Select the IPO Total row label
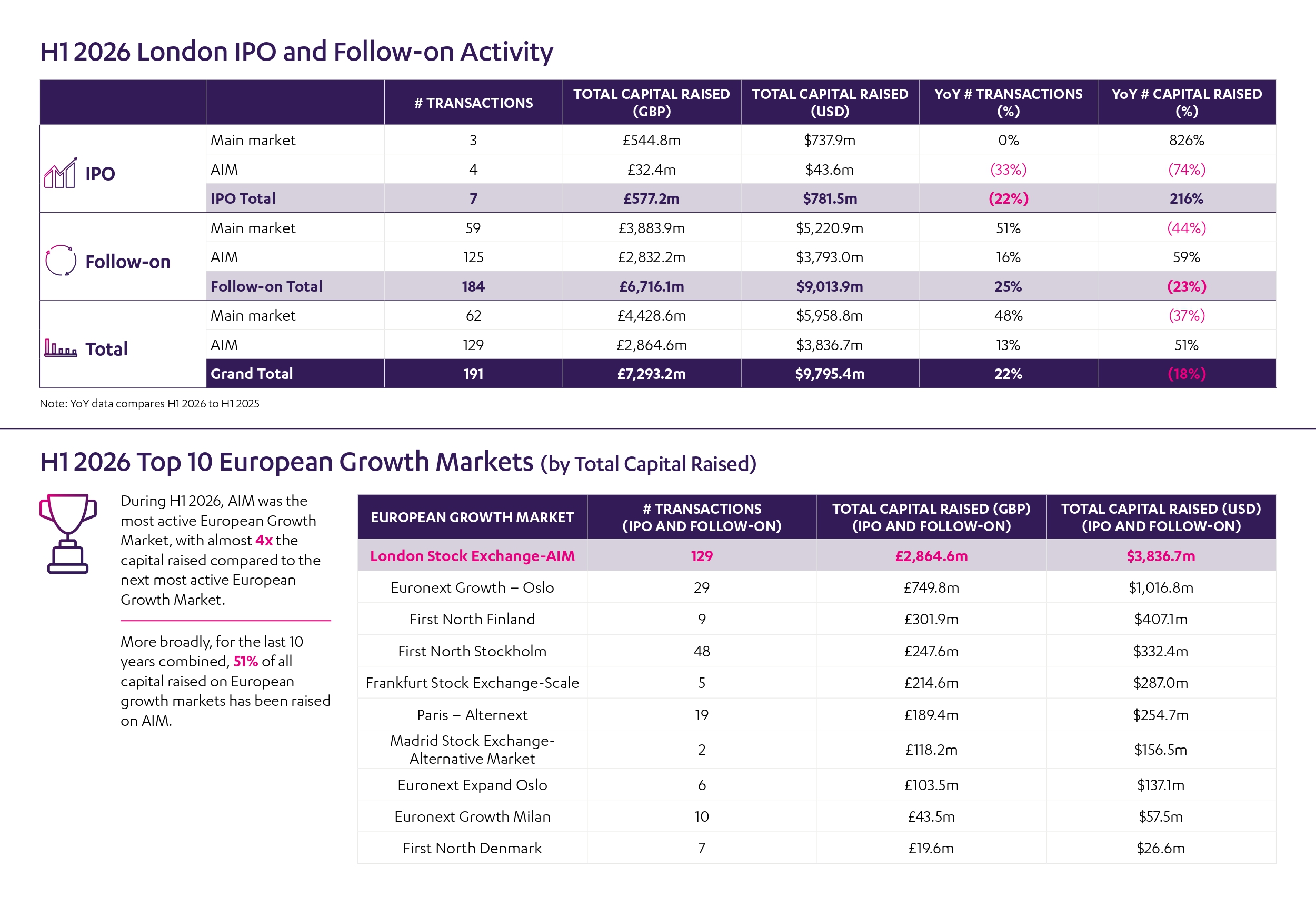This screenshot has height=907, width=1316. click(243, 198)
